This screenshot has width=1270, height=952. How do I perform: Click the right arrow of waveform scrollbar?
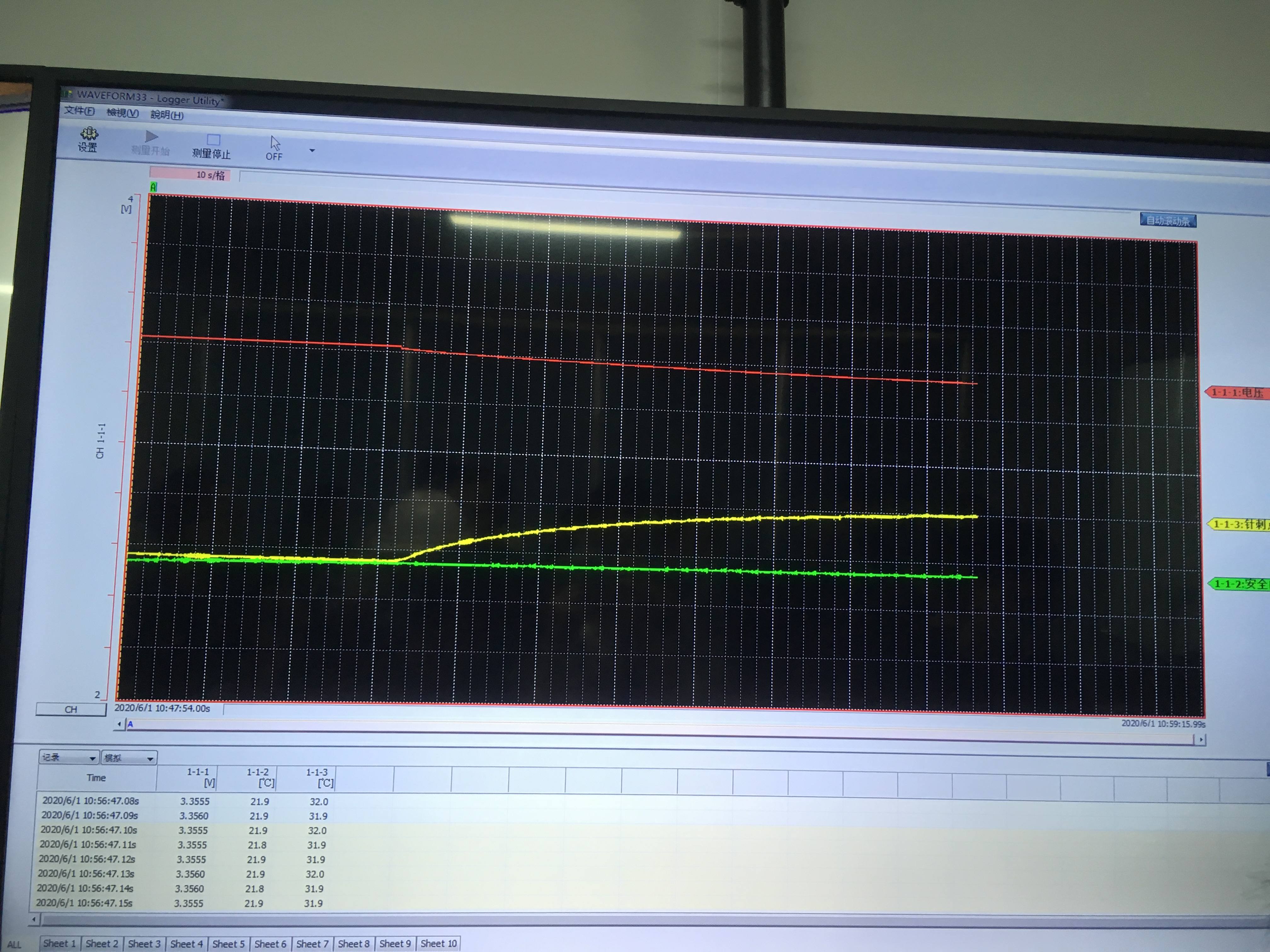[x=1200, y=740]
